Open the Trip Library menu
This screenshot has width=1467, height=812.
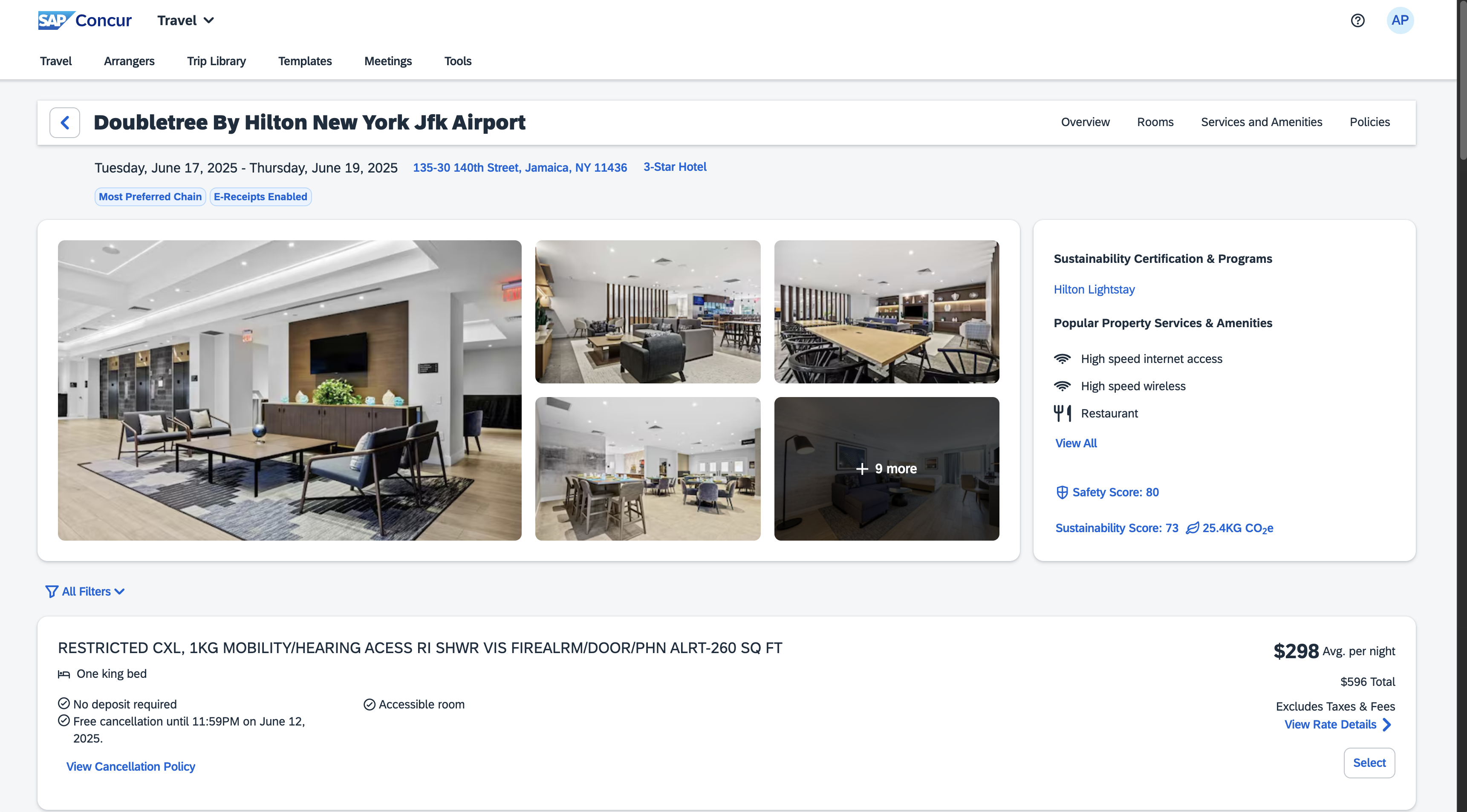(217, 61)
